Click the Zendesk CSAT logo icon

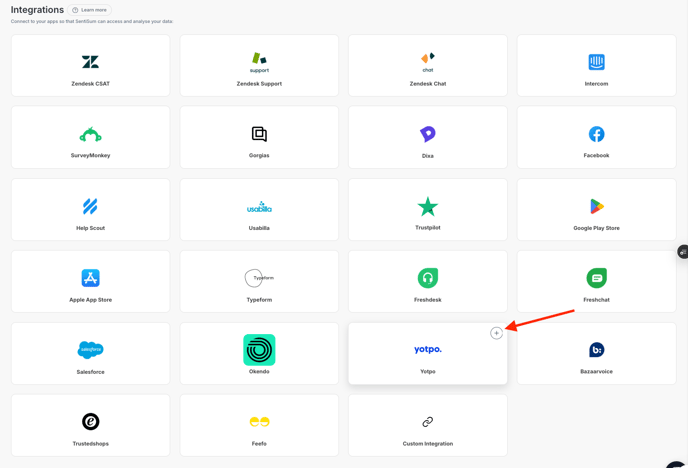pyautogui.click(x=90, y=62)
